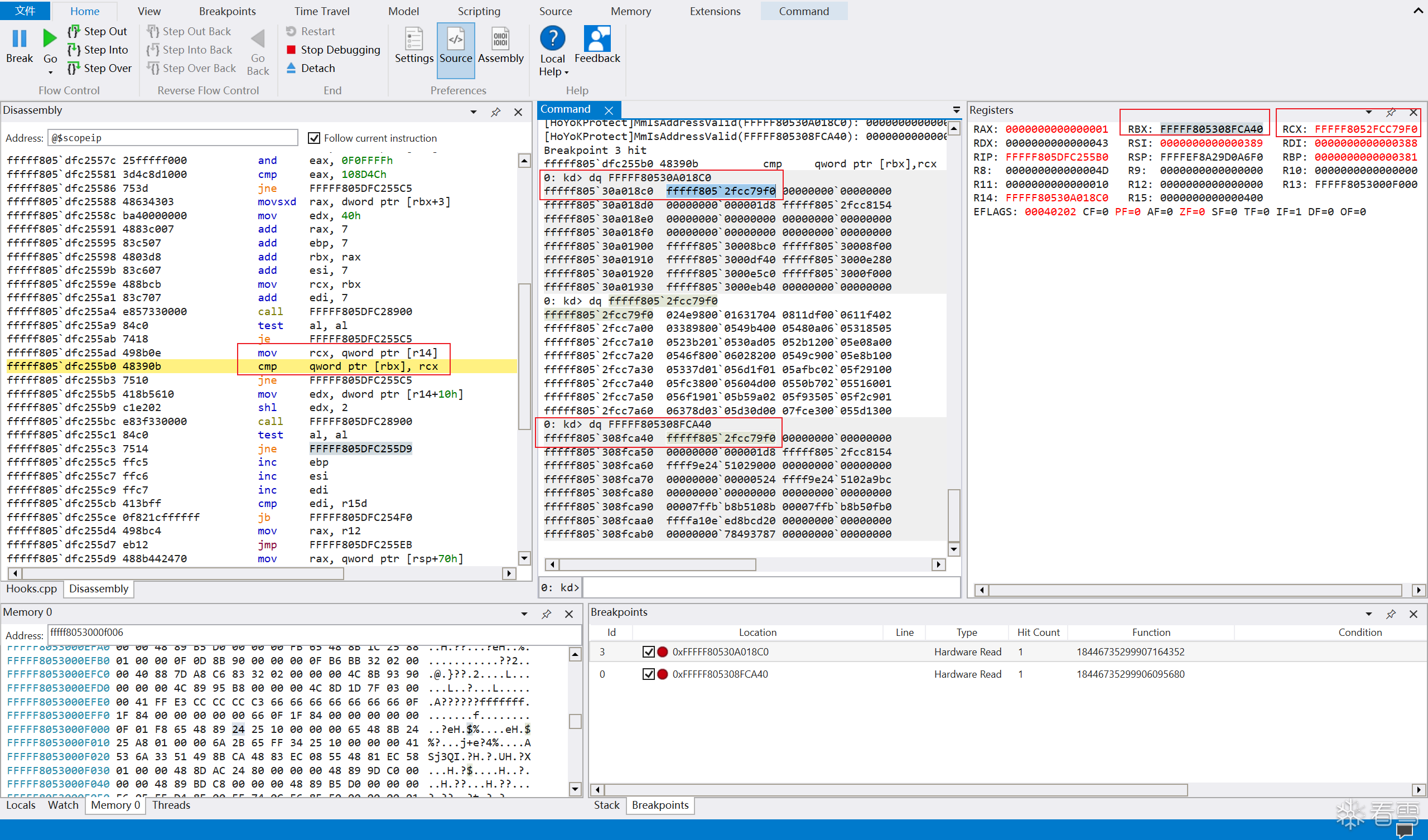
Task: Pin the Disassembly panel
Action: (496, 112)
